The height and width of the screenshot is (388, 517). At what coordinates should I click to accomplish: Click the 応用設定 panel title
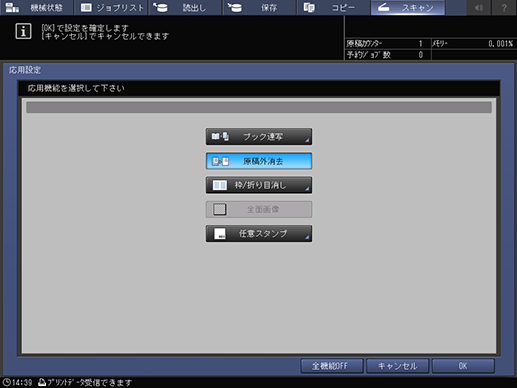pos(25,70)
